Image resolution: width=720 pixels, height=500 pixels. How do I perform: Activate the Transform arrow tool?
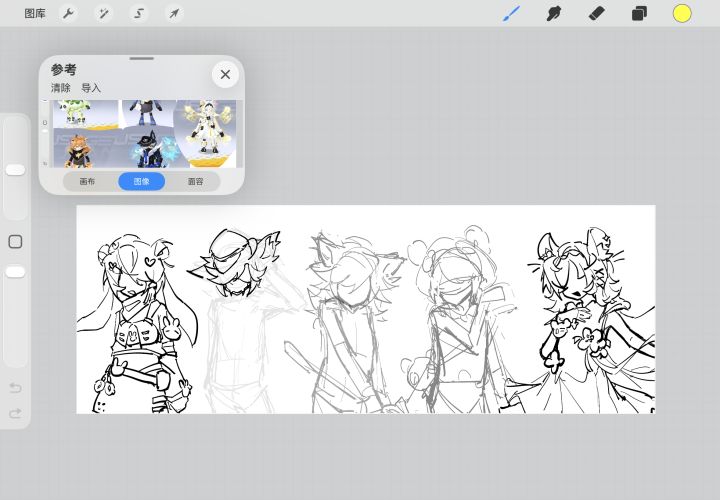(174, 13)
